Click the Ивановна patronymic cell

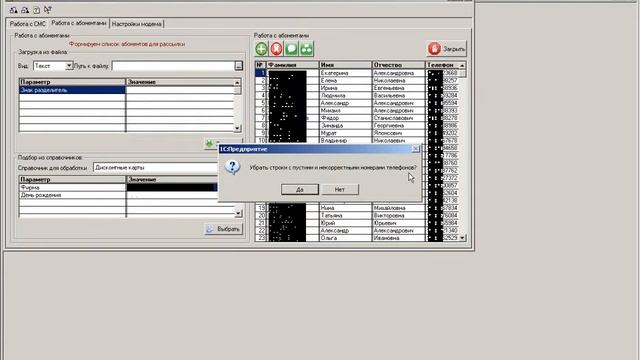coord(398,238)
